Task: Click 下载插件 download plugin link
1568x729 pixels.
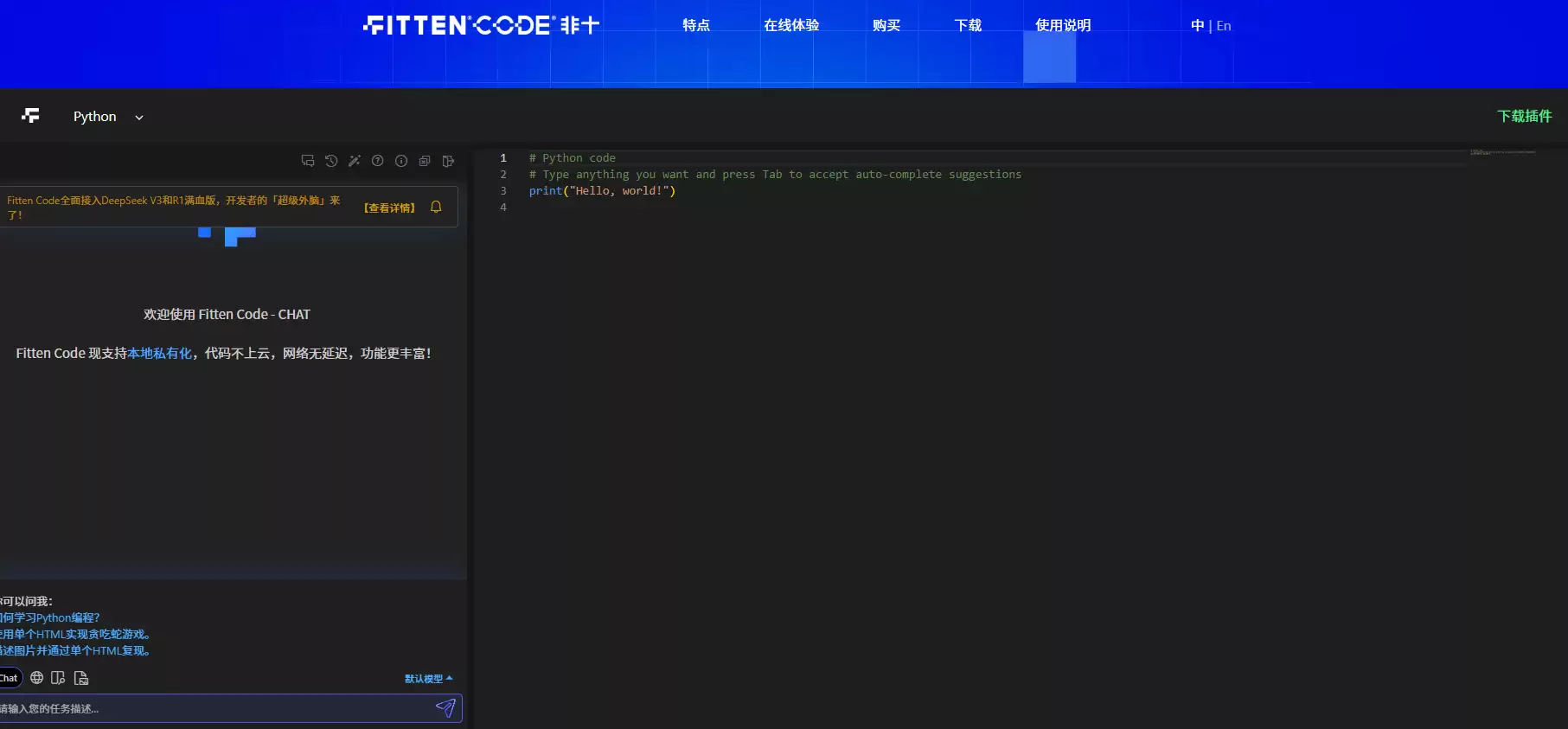Action: pos(1525,116)
